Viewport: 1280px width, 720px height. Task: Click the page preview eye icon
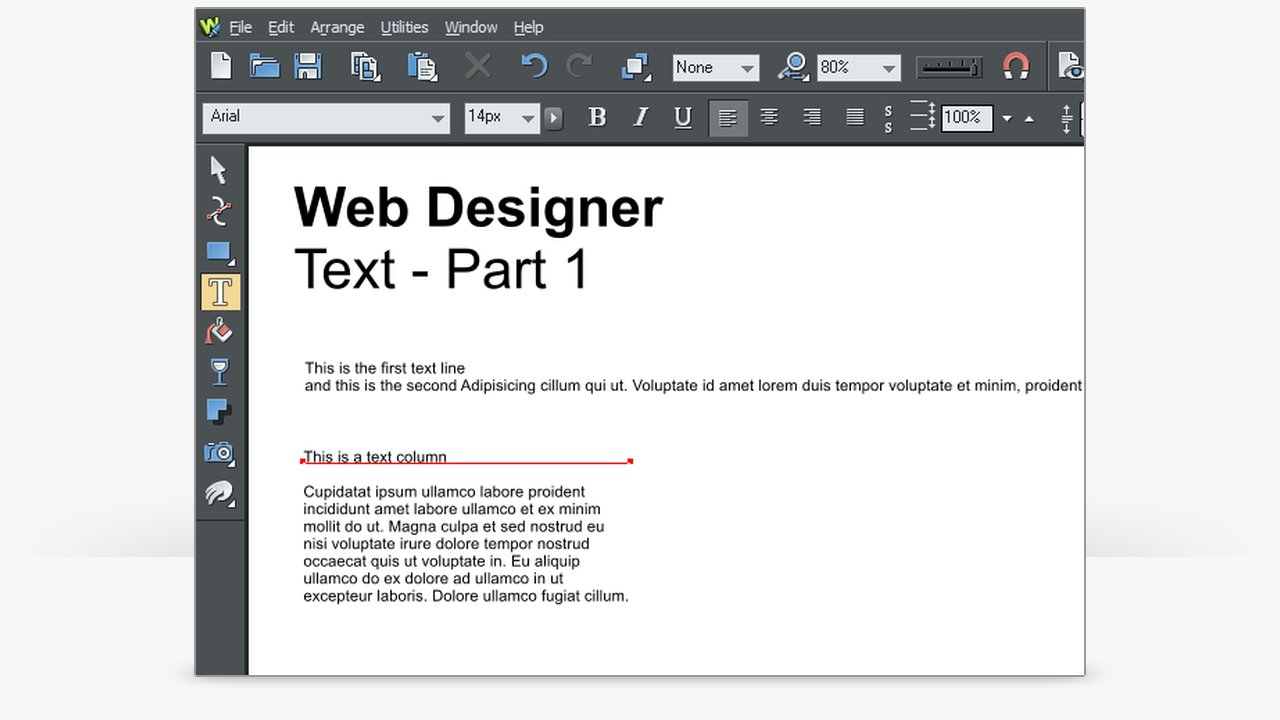(x=1070, y=67)
